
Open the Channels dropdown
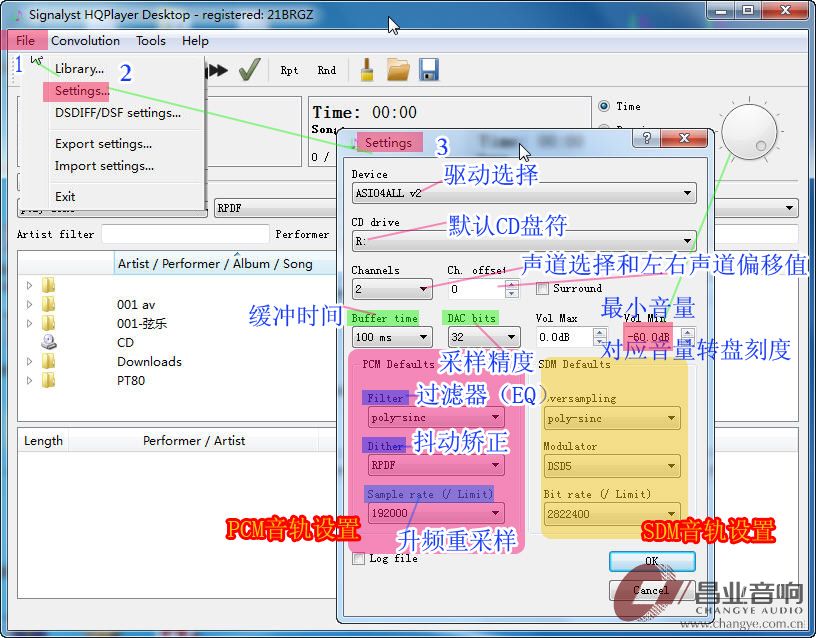click(x=392, y=289)
